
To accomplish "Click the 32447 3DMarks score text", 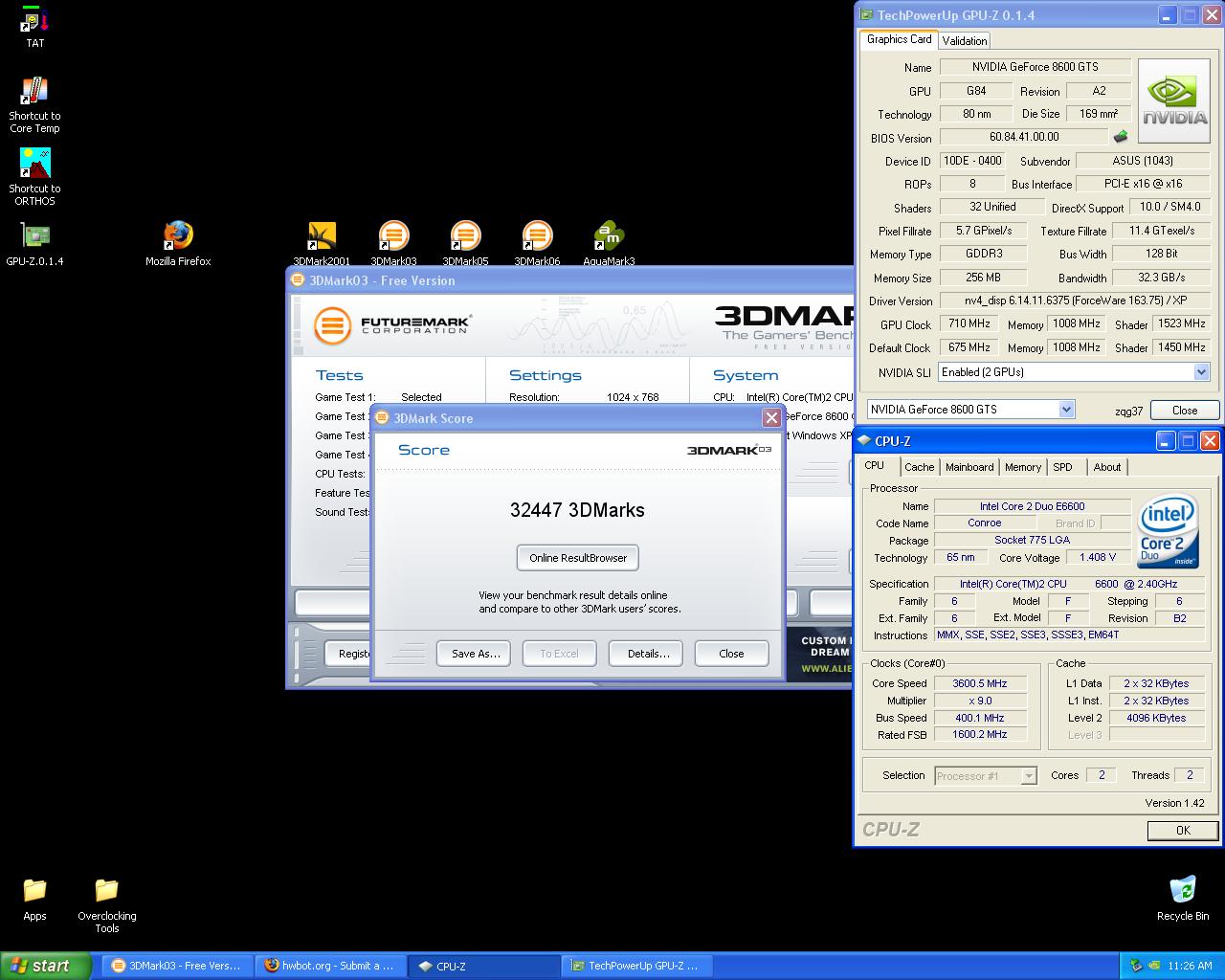I will coord(577,510).
